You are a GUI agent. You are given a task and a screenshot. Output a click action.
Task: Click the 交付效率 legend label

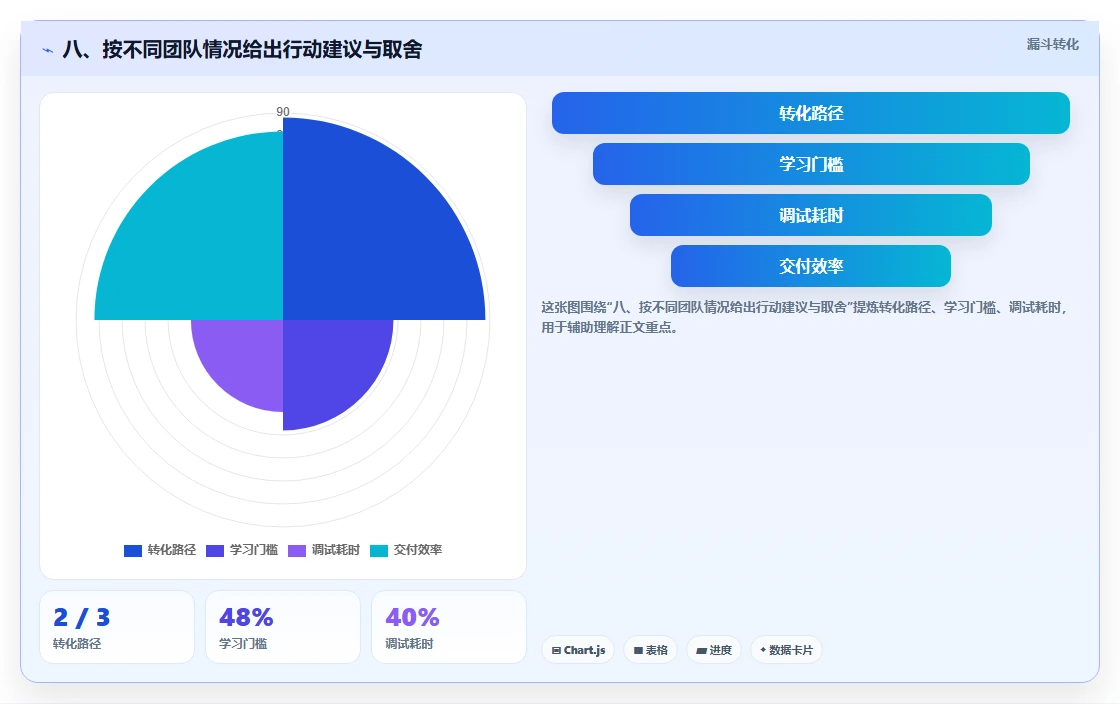pyautogui.click(x=418, y=550)
